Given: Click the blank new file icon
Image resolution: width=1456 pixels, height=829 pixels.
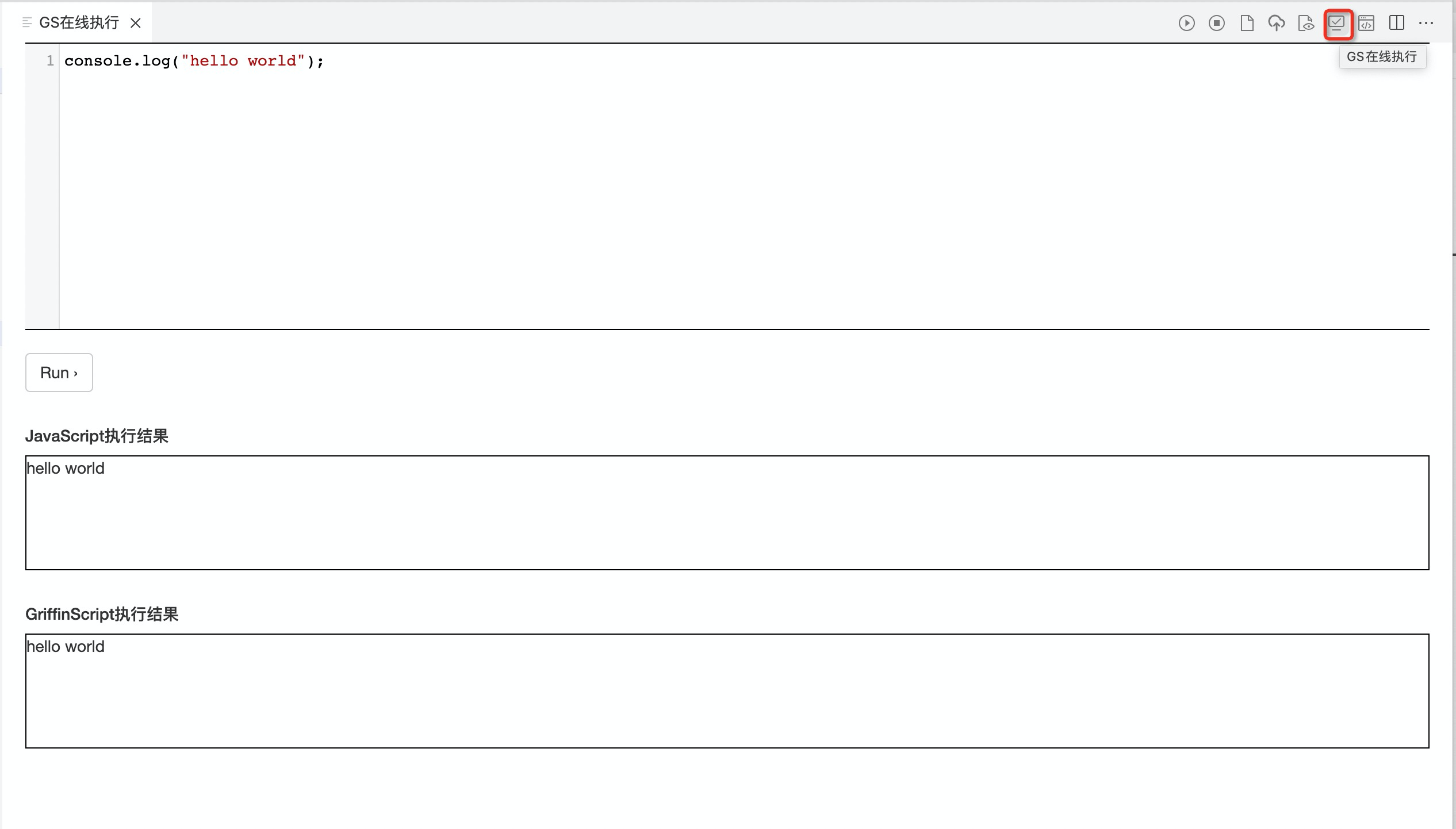Looking at the screenshot, I should [1247, 23].
